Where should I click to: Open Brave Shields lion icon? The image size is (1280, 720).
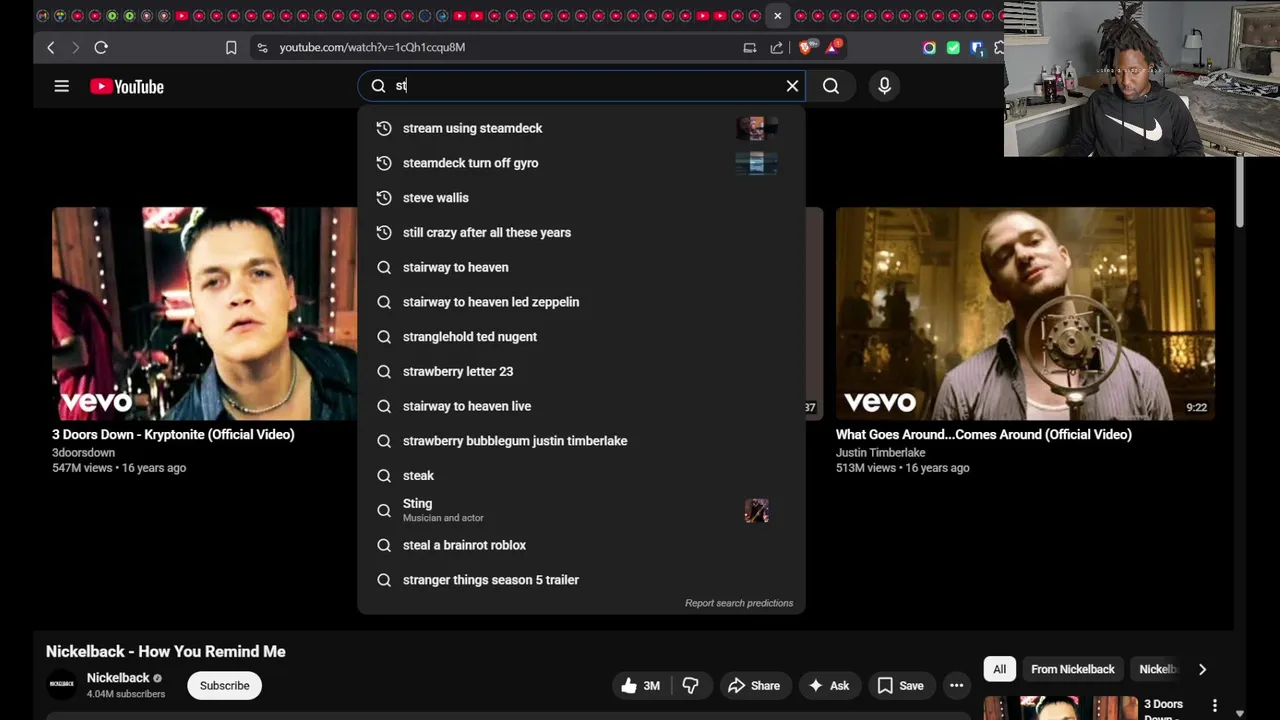[806, 47]
